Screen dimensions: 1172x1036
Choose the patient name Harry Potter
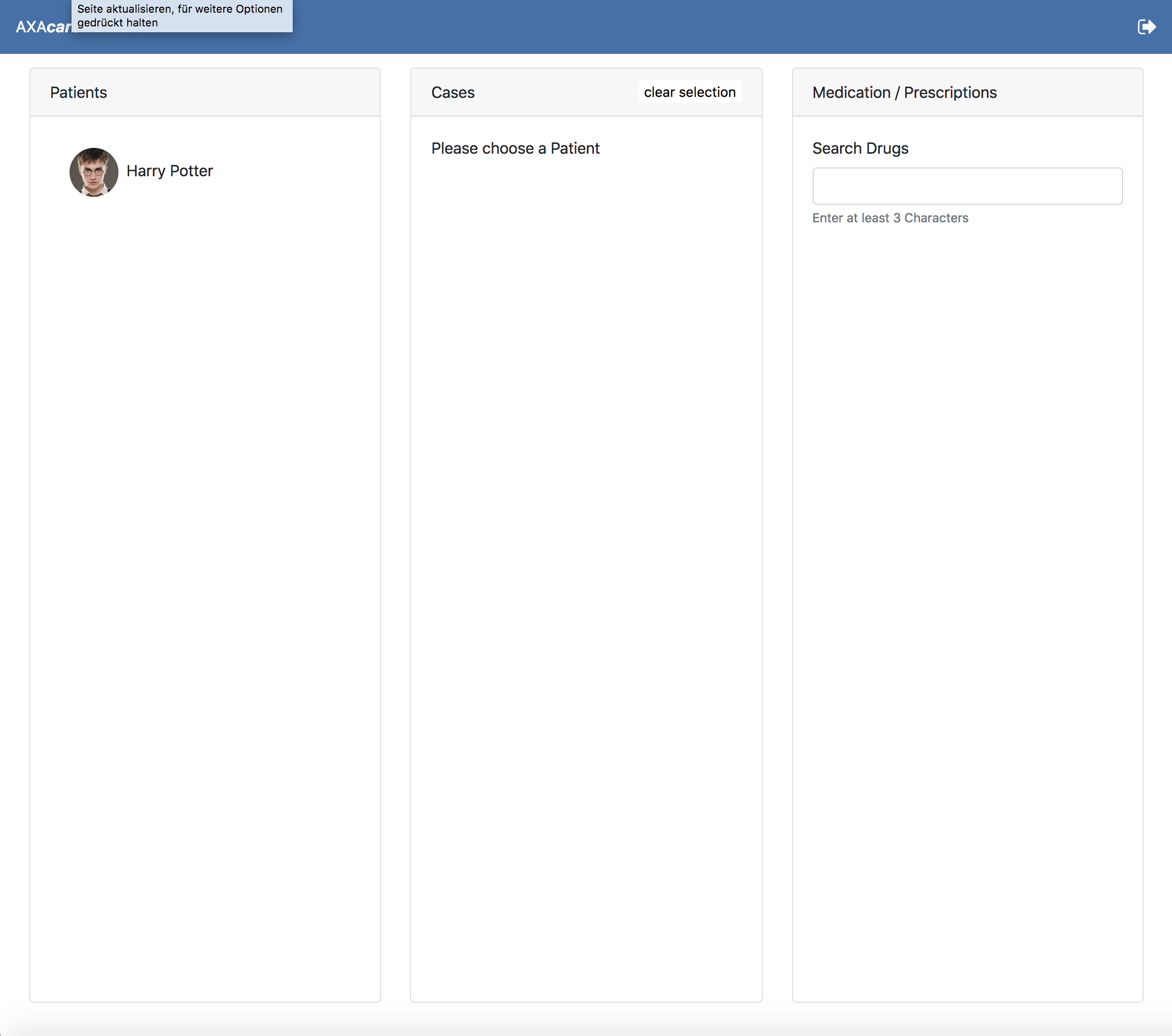tap(170, 171)
